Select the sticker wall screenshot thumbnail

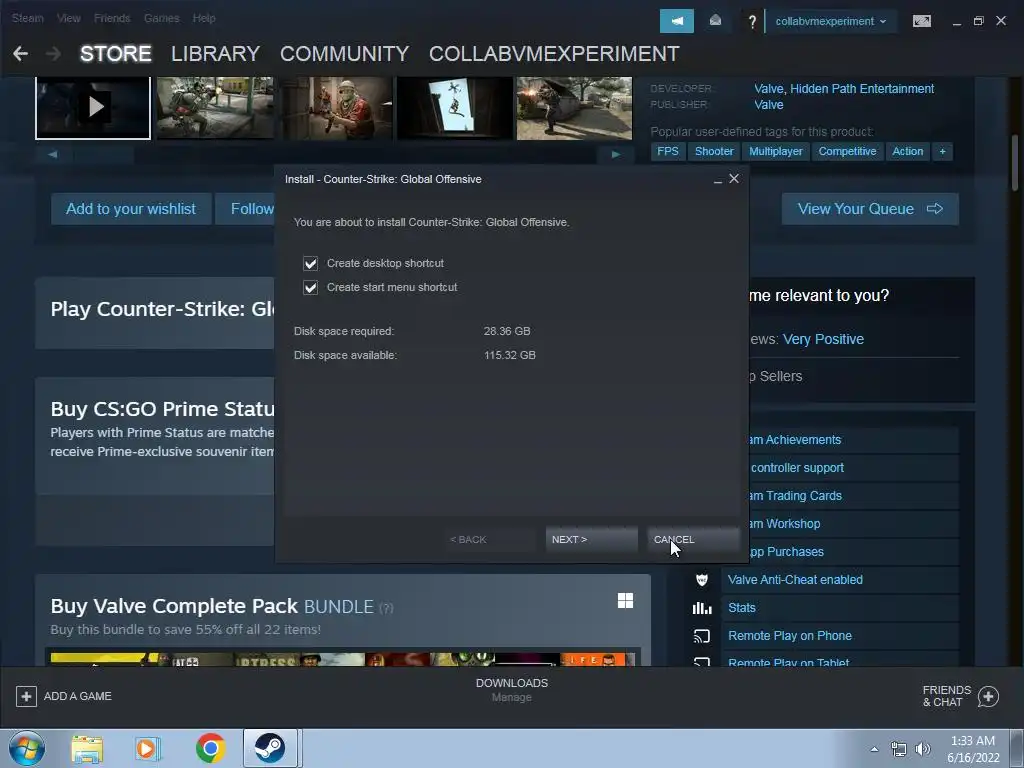[455, 108]
